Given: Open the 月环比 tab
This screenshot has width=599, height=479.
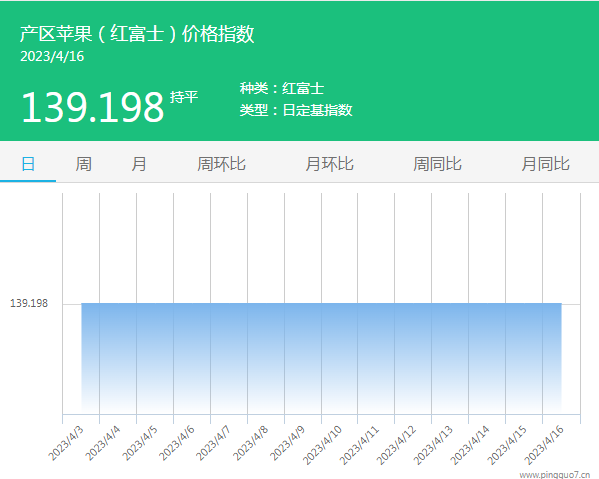Looking at the screenshot, I should (x=329, y=164).
